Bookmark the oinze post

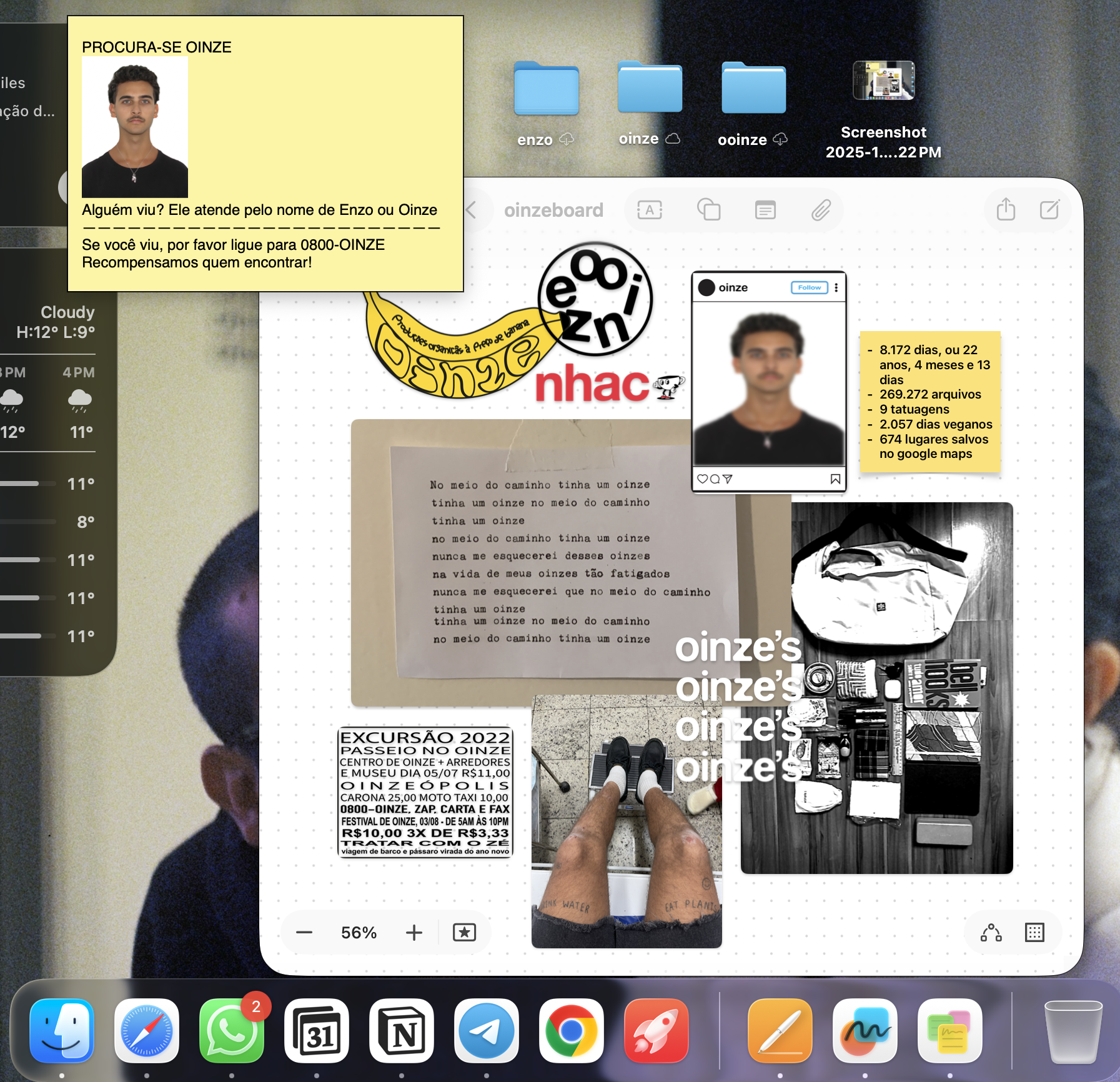pos(835,479)
